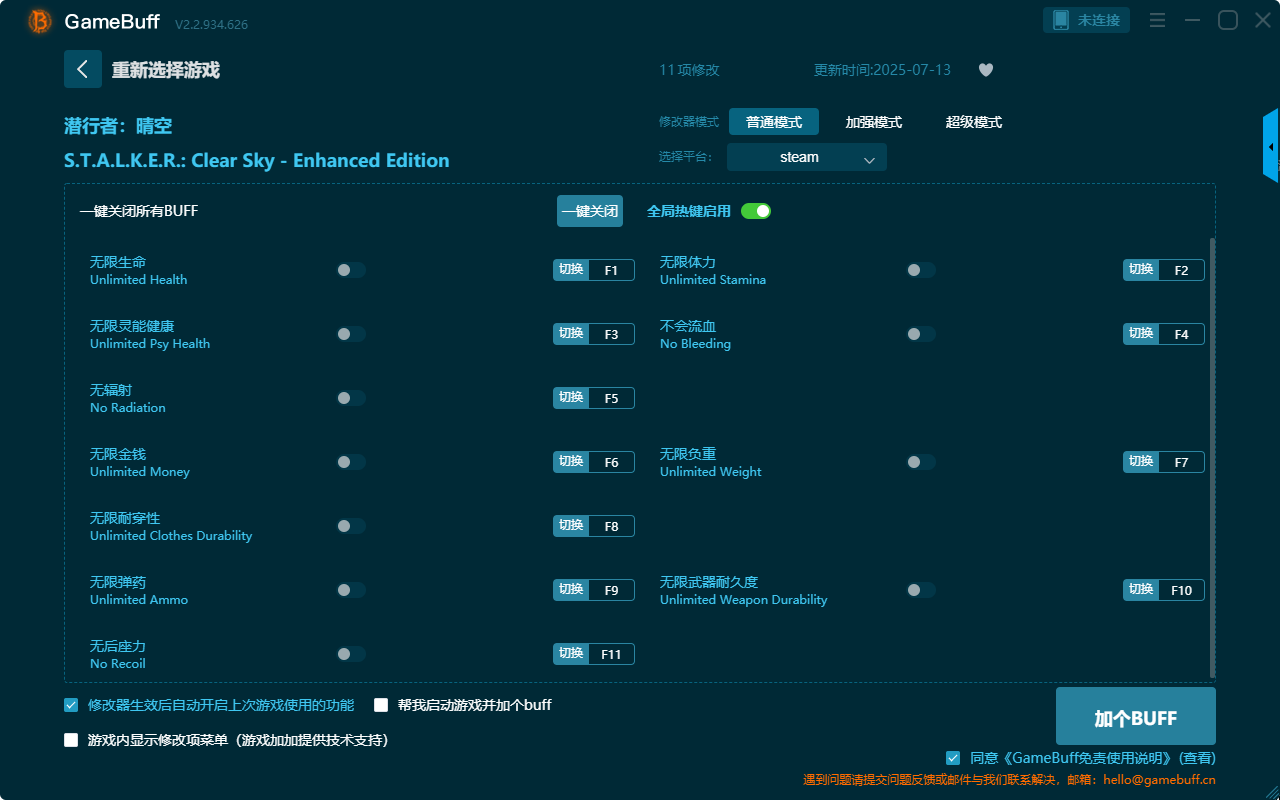Click 切换 button for F11 hotkey
The image size is (1280, 800).
click(x=571, y=654)
